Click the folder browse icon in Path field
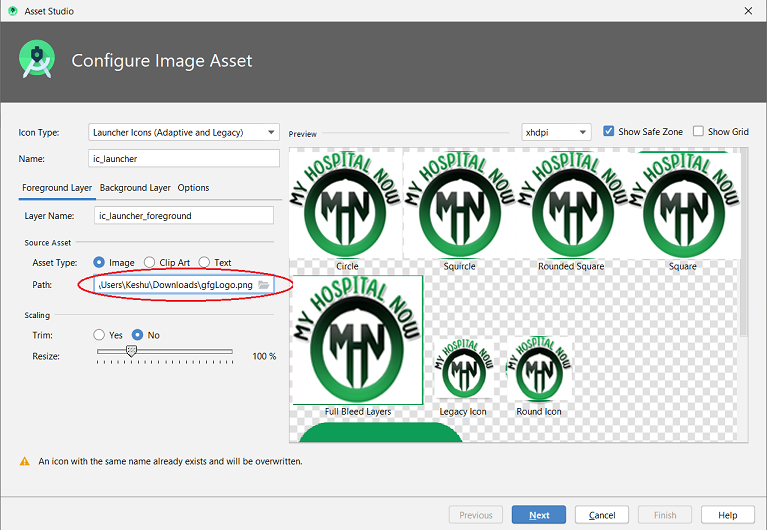Screen dimensions: 767x530 coord(264,285)
